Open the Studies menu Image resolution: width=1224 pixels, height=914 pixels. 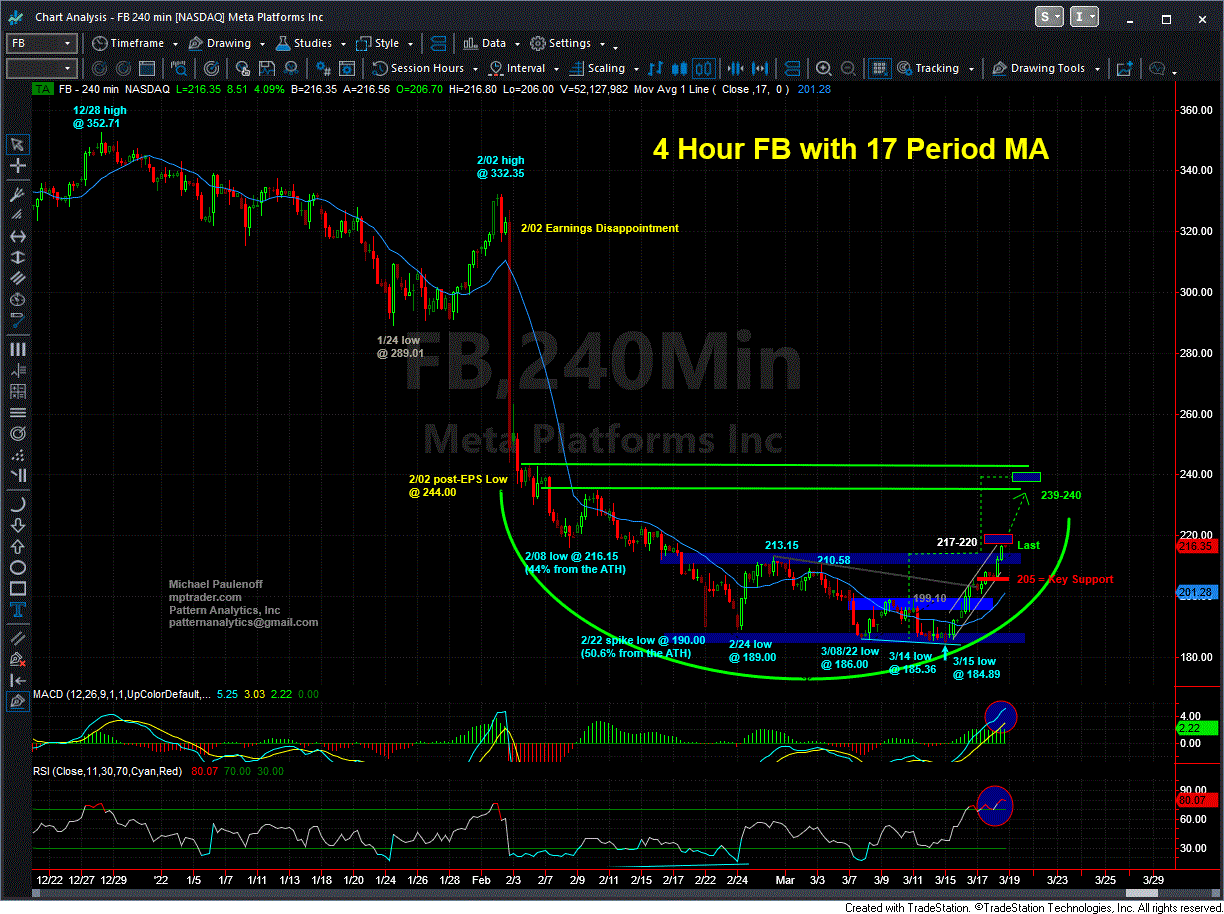(309, 43)
